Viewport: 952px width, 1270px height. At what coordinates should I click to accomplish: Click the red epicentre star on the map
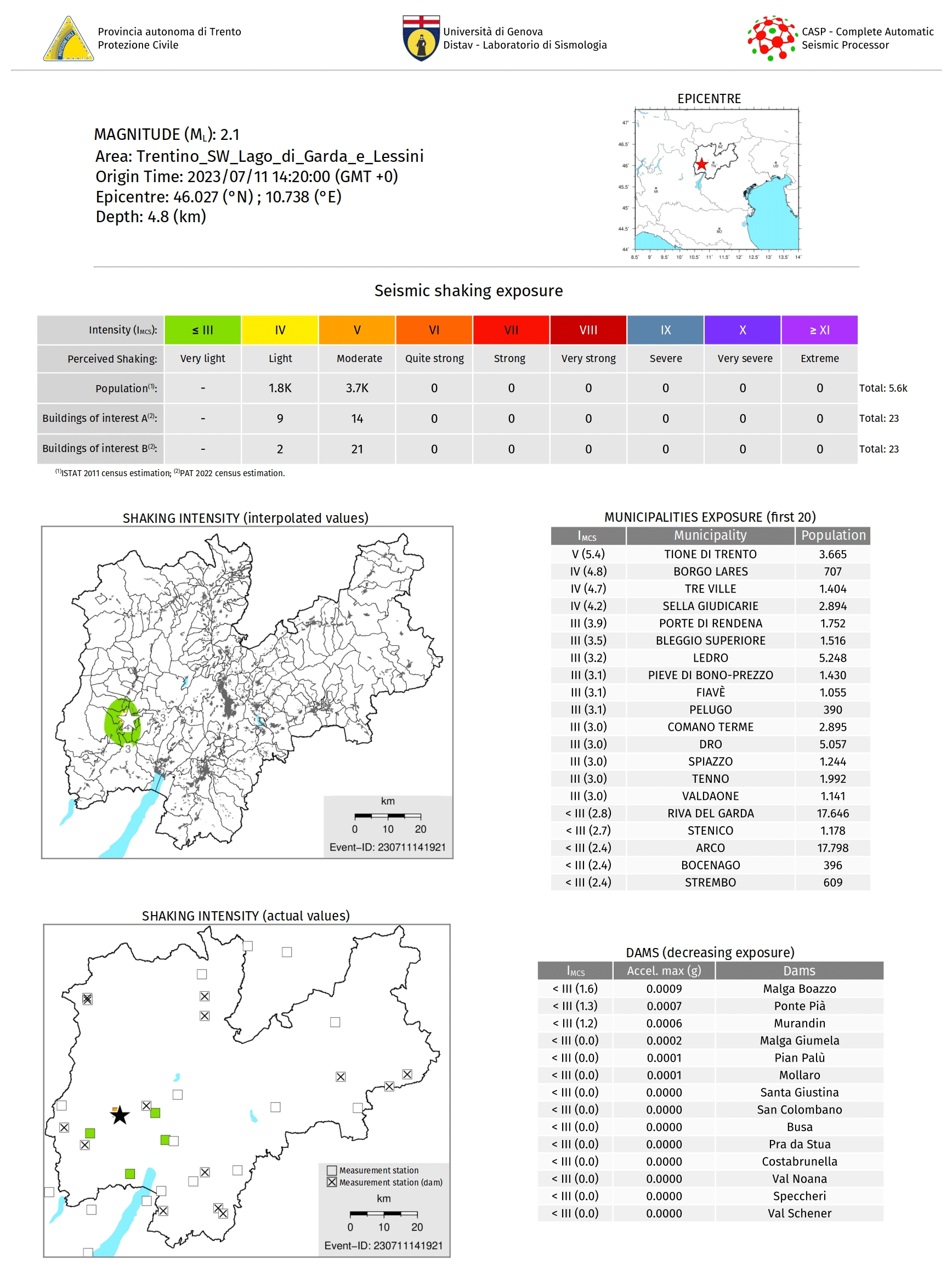[x=701, y=164]
